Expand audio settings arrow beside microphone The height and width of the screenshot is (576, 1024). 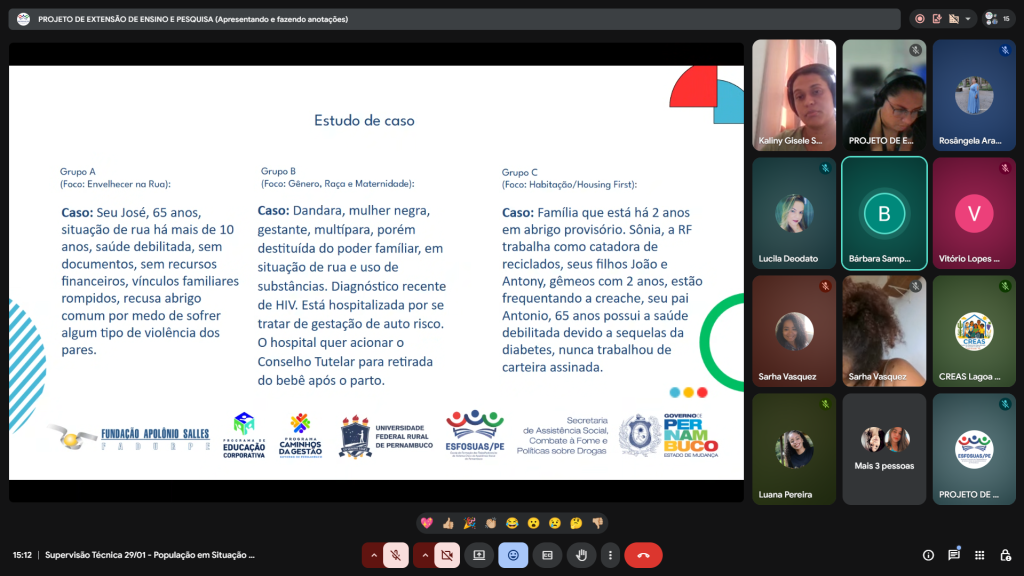point(373,555)
